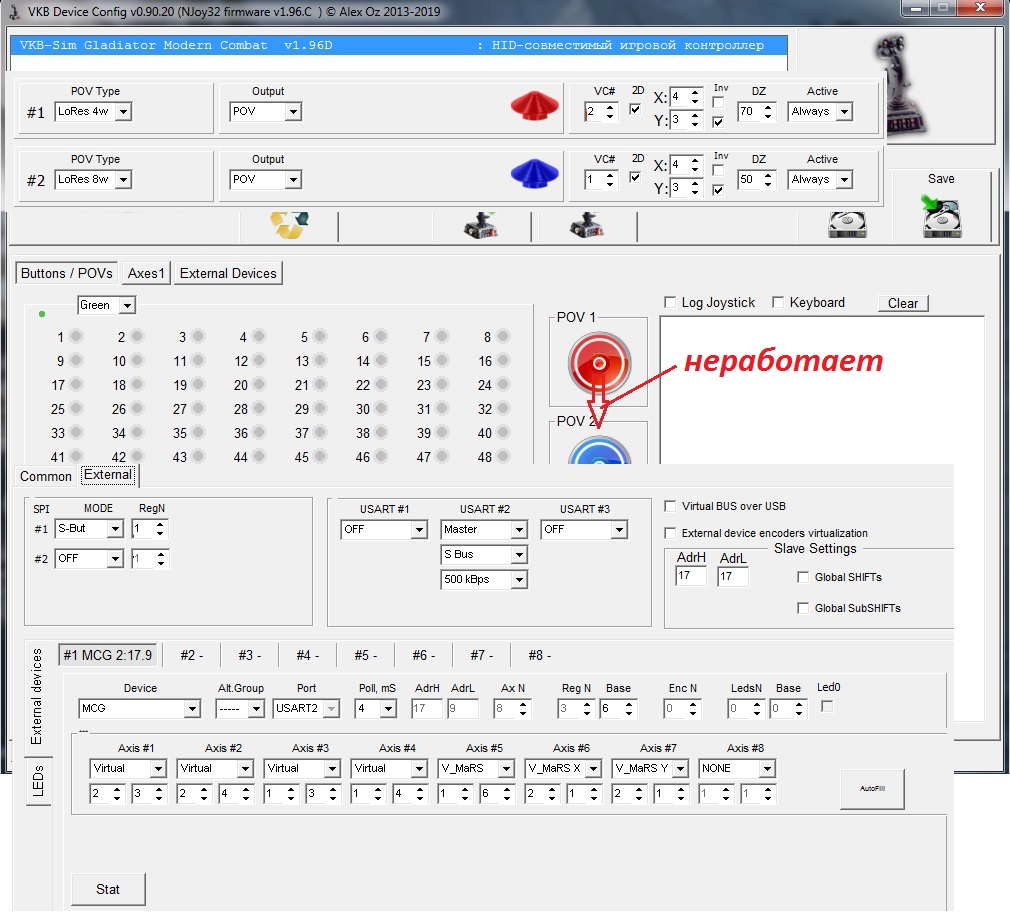Screen dimensions: 1010x917
Task: Click button indicator 33 LED
Action: pos(76,432)
